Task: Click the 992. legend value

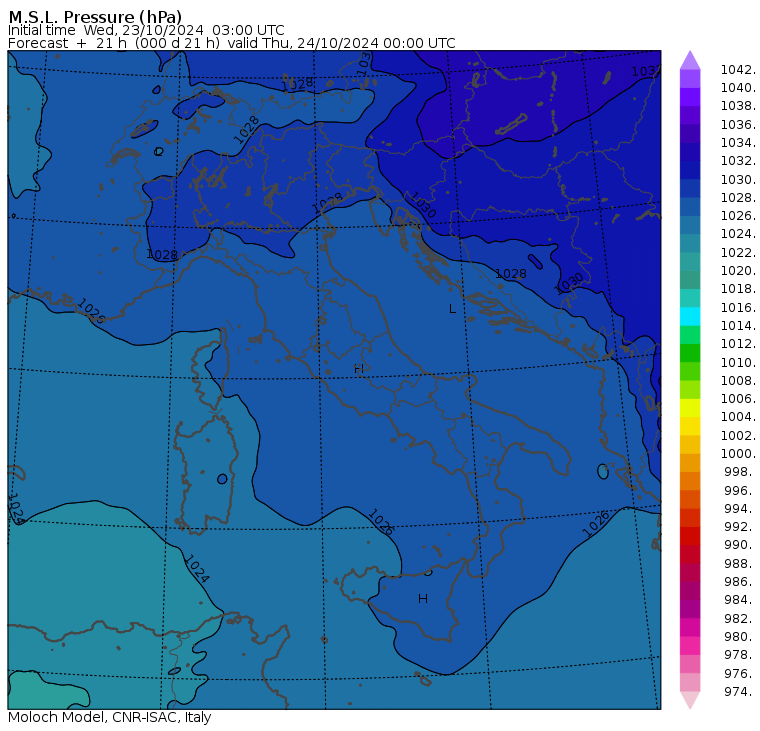Action: point(740,526)
